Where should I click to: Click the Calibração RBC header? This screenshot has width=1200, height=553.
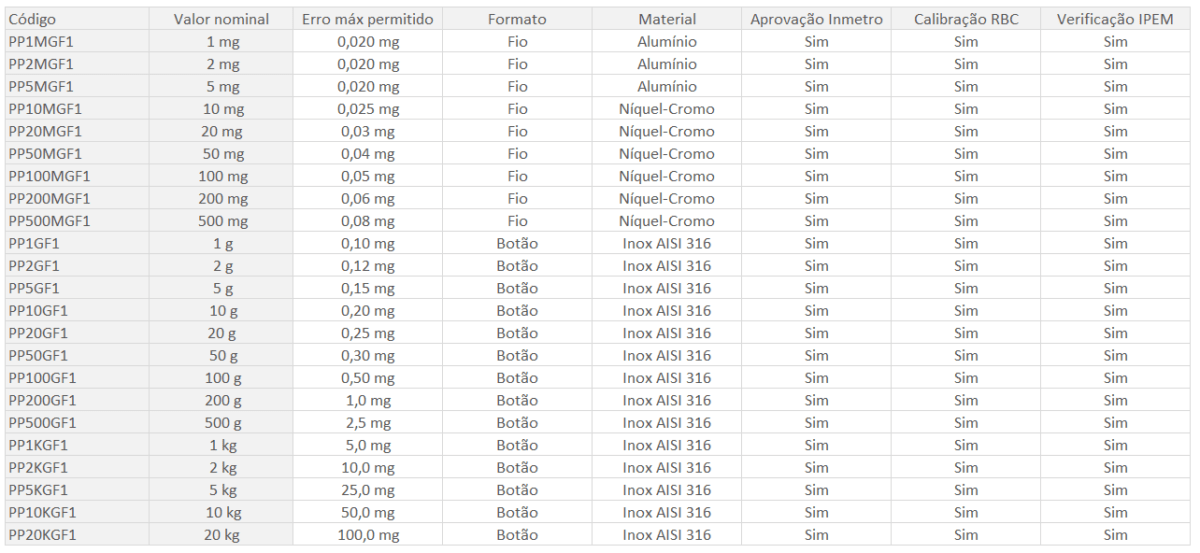pyautogui.click(x=966, y=19)
